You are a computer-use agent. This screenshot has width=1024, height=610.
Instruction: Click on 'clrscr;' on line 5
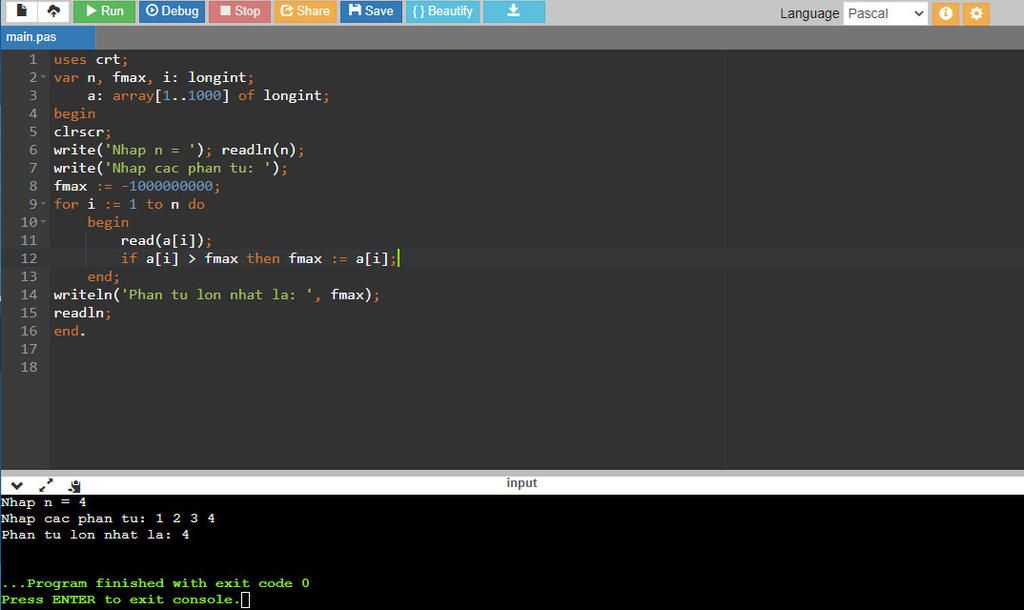point(82,132)
